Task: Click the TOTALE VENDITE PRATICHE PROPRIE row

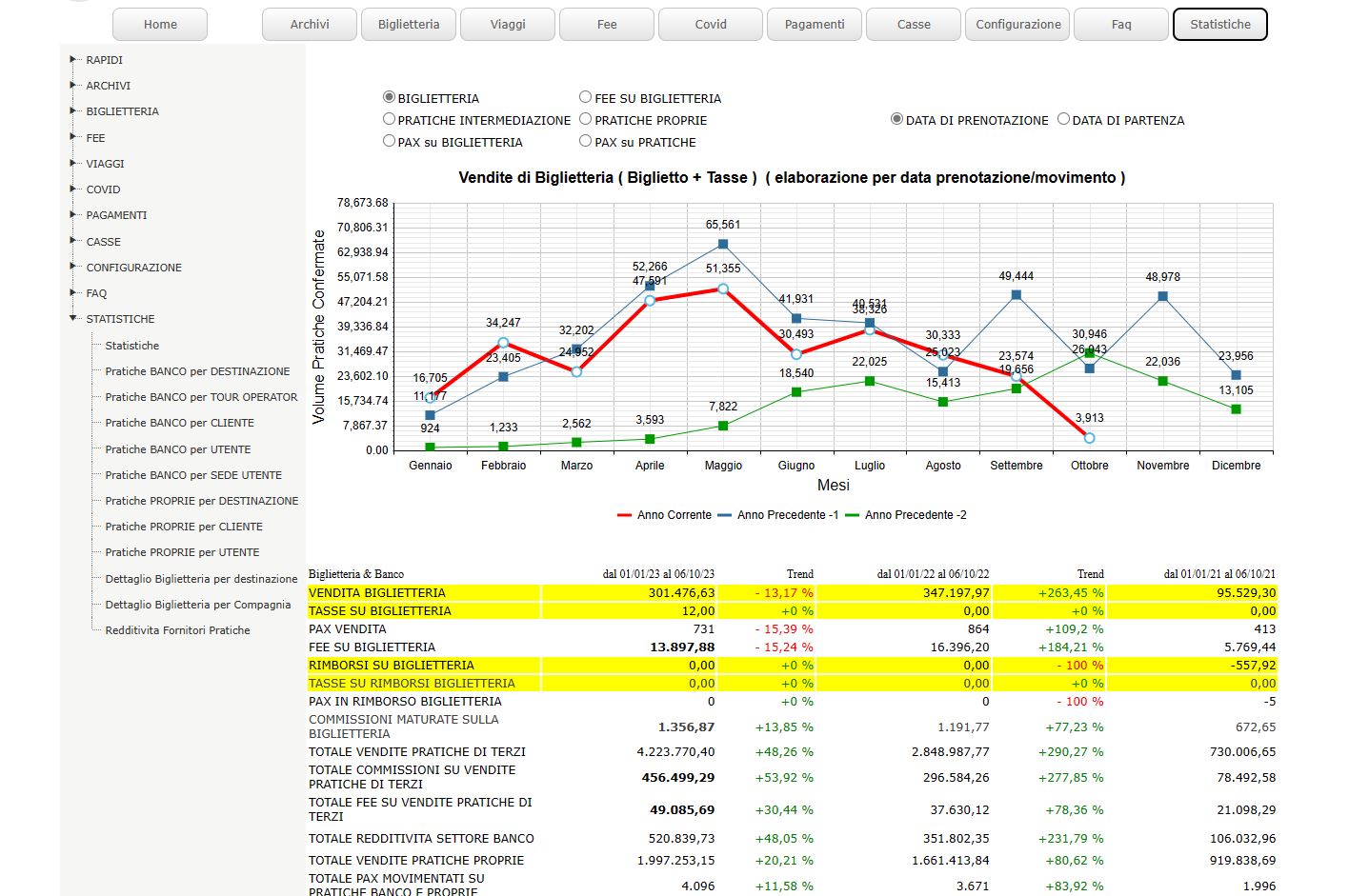Action: pyautogui.click(x=416, y=861)
